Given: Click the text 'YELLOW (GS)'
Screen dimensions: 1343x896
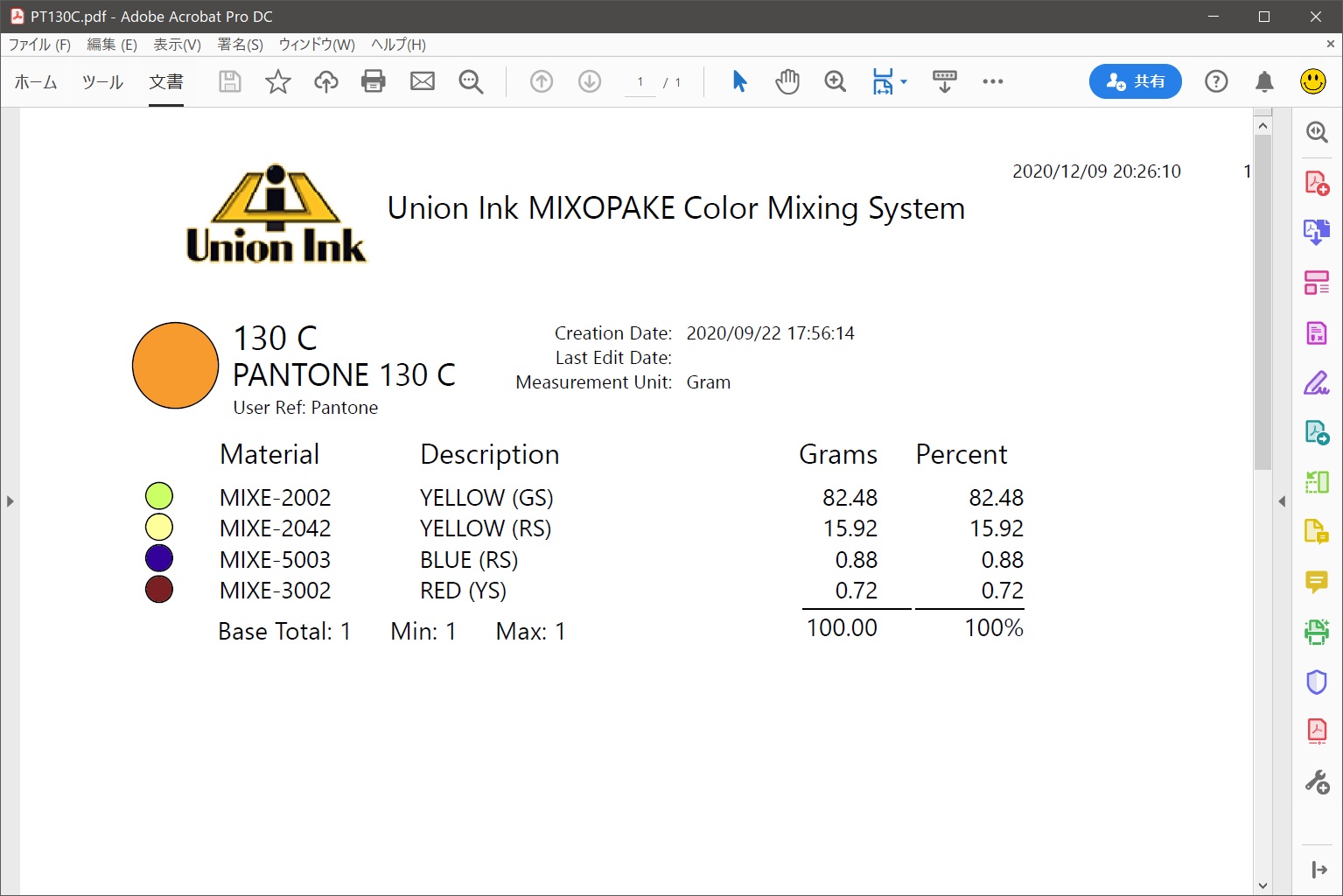Looking at the screenshot, I should pos(486,498).
